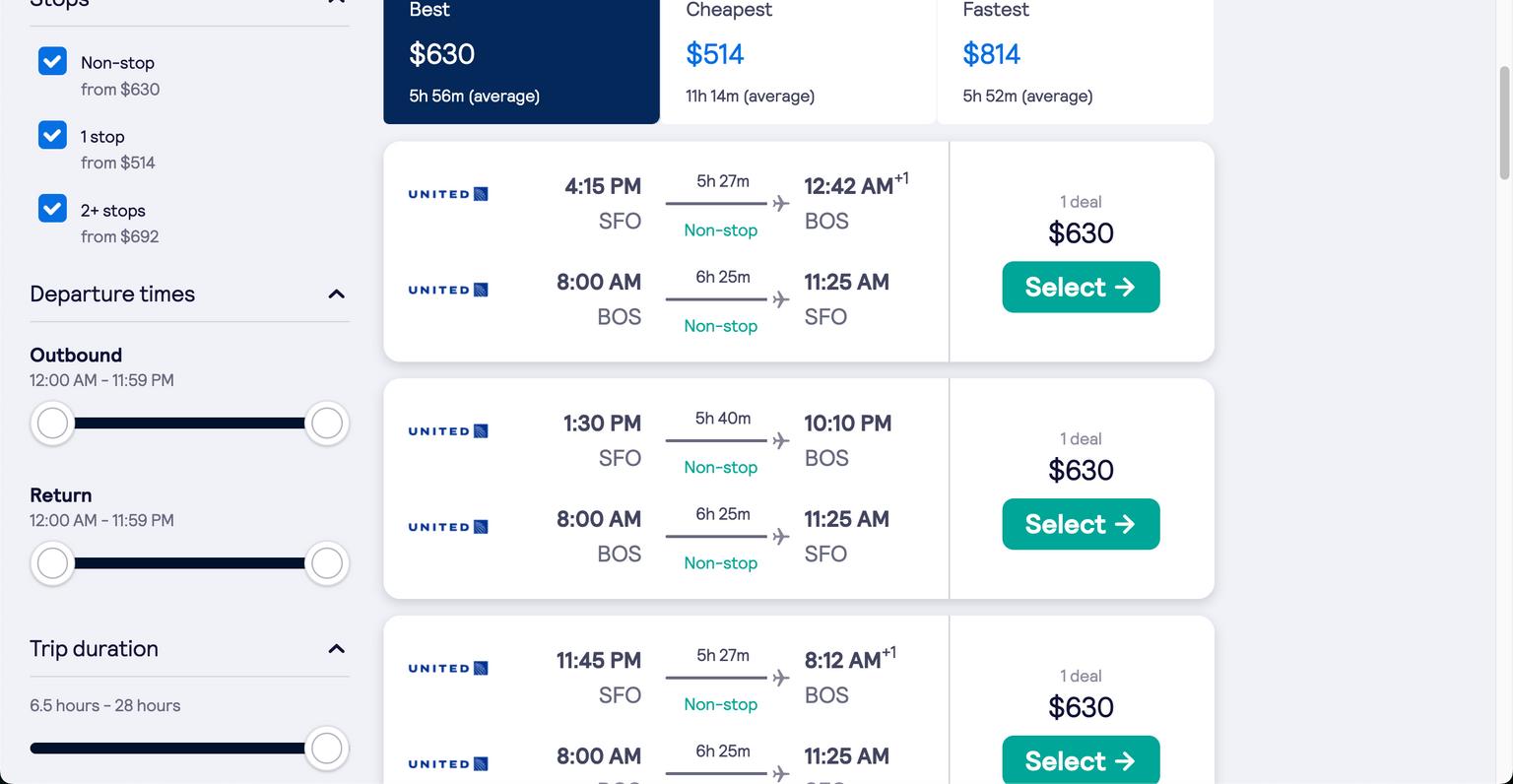Image resolution: width=1513 pixels, height=784 pixels.
Task: Uncheck the 1 stop filter checkbox
Action: pos(52,135)
